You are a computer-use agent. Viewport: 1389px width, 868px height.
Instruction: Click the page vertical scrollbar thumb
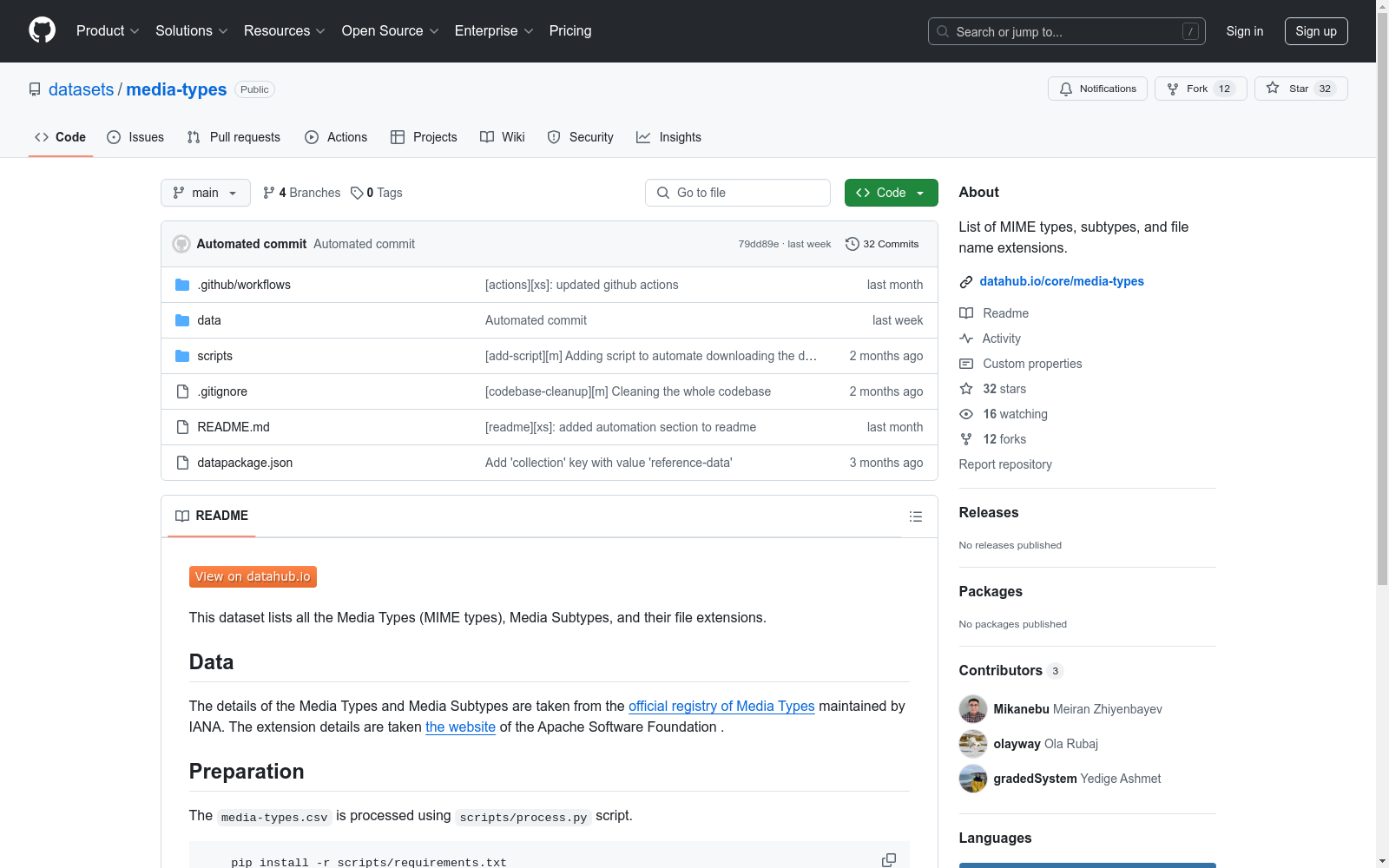pyautogui.click(x=1382, y=297)
